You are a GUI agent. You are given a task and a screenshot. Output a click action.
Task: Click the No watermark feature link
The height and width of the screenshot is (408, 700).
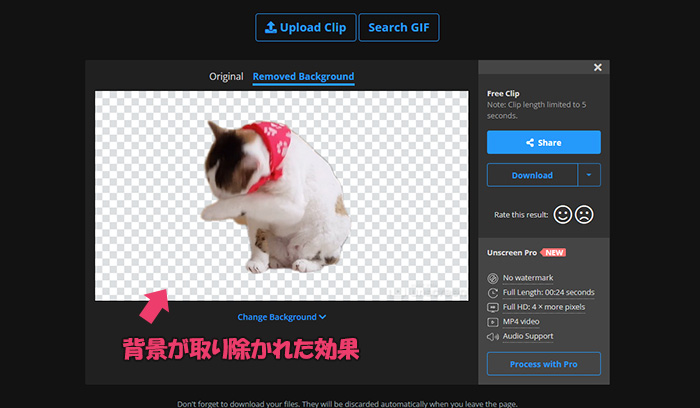tap(528, 278)
